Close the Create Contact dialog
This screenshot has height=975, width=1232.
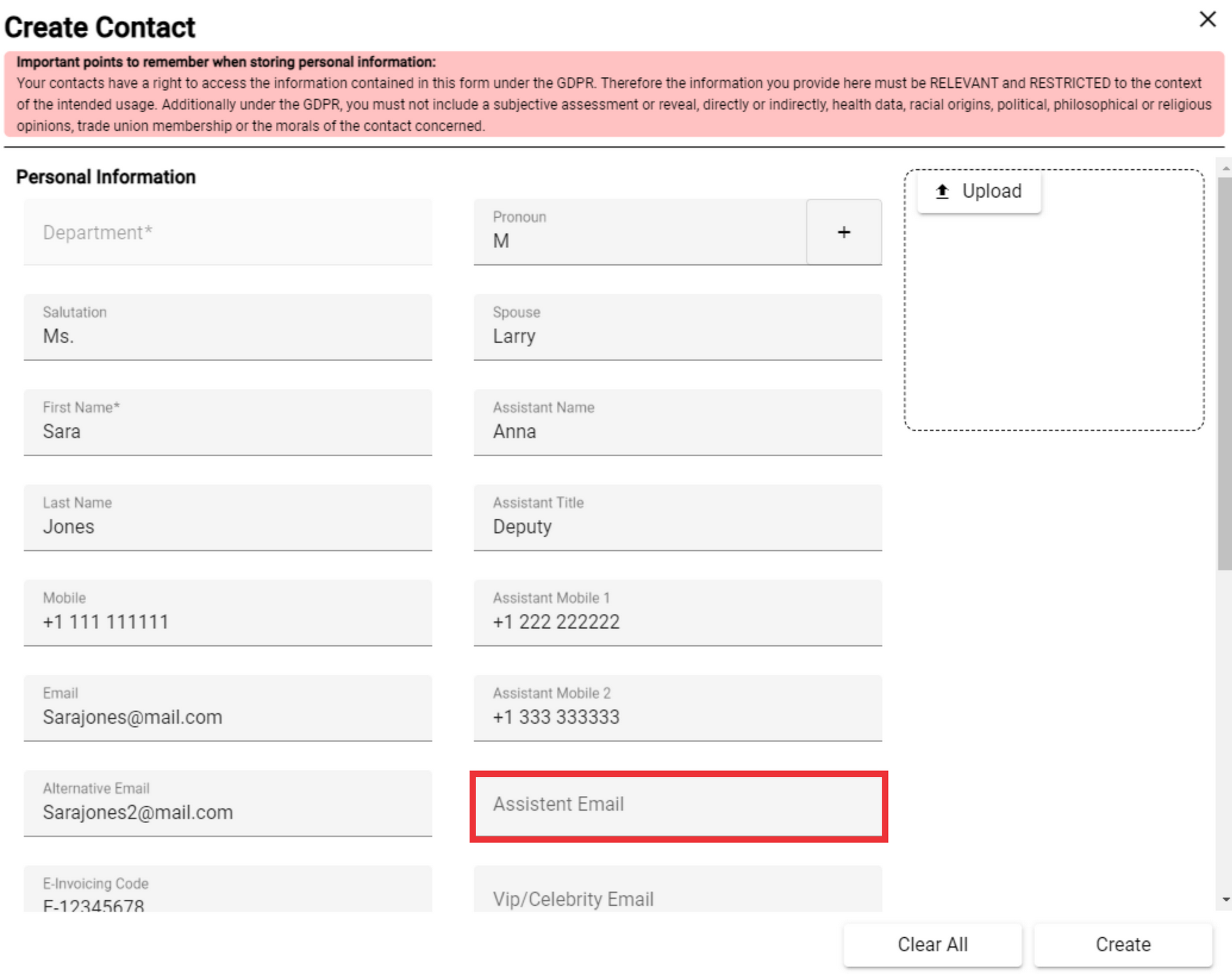click(x=1208, y=19)
